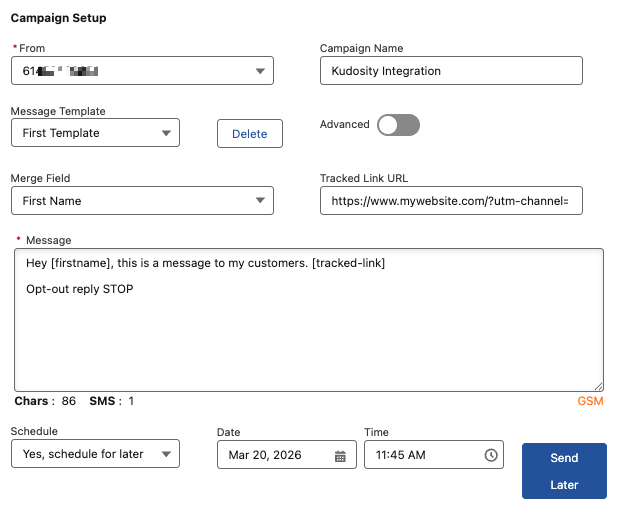Open the calendar picker icon
The image size is (639, 514).
tap(340, 455)
